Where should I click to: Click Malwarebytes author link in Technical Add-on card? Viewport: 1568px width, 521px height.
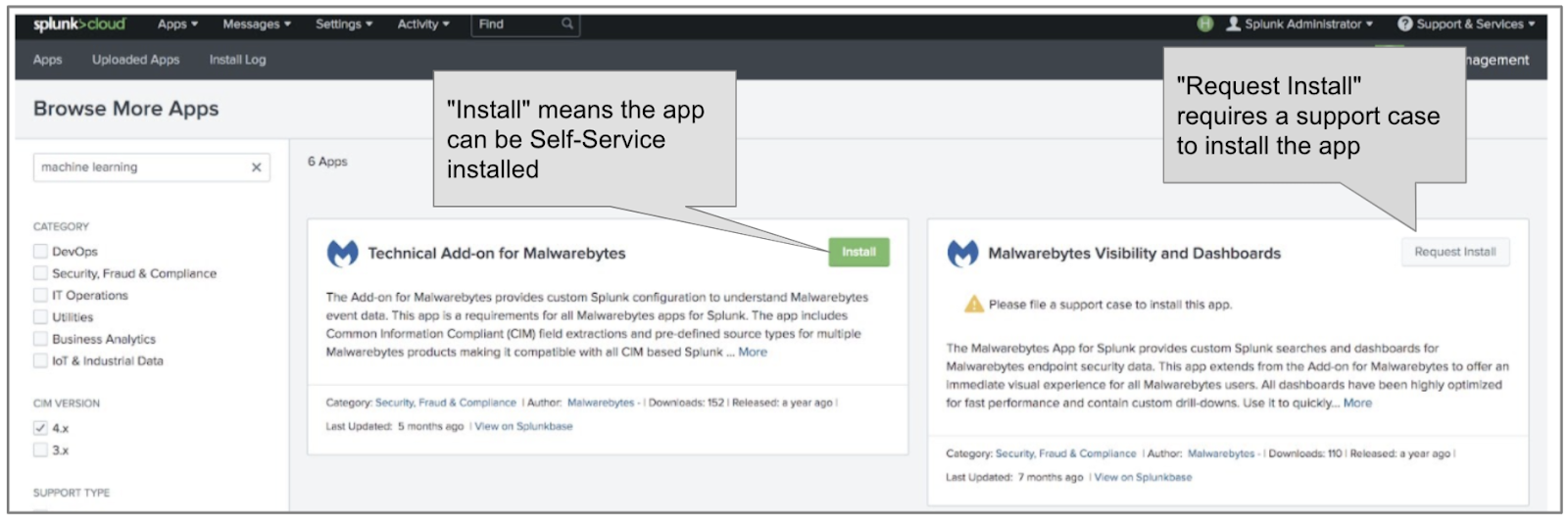pyautogui.click(x=601, y=403)
